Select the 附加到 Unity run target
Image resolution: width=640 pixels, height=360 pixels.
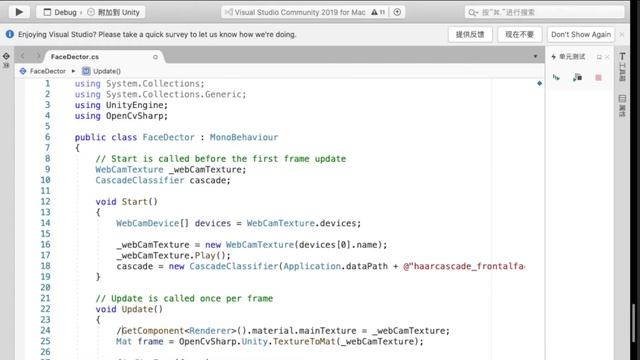pos(113,12)
